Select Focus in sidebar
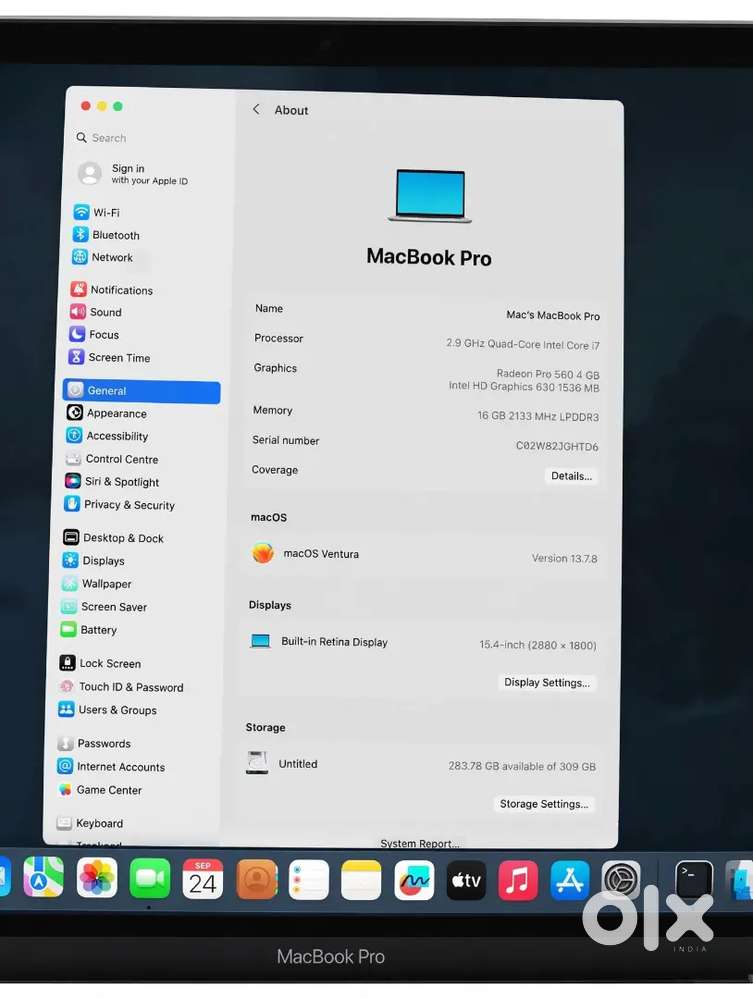Image resolution: width=753 pixels, height=999 pixels. click(94, 334)
